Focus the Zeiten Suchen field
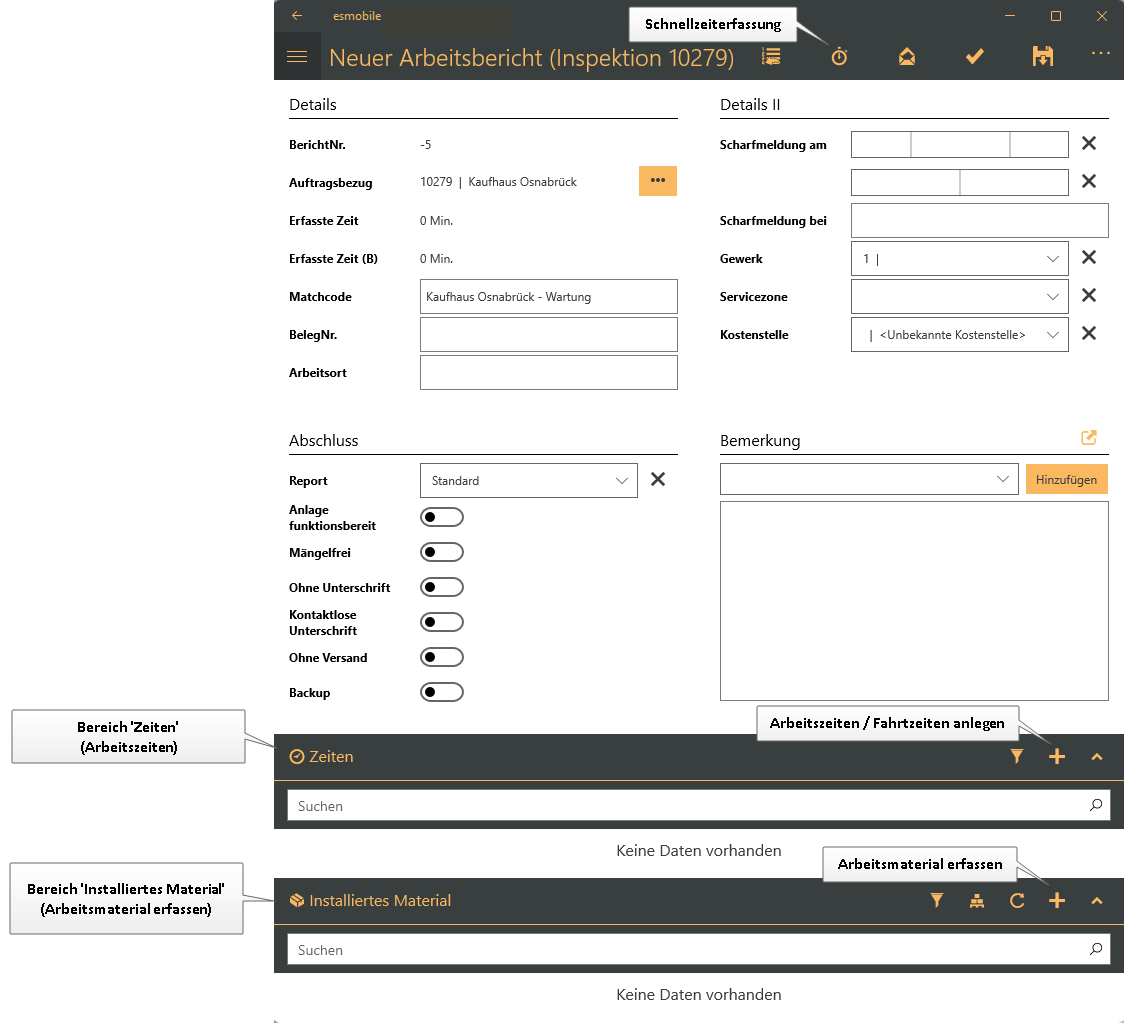This screenshot has width=1124, height=1023. pyautogui.click(x=699, y=805)
